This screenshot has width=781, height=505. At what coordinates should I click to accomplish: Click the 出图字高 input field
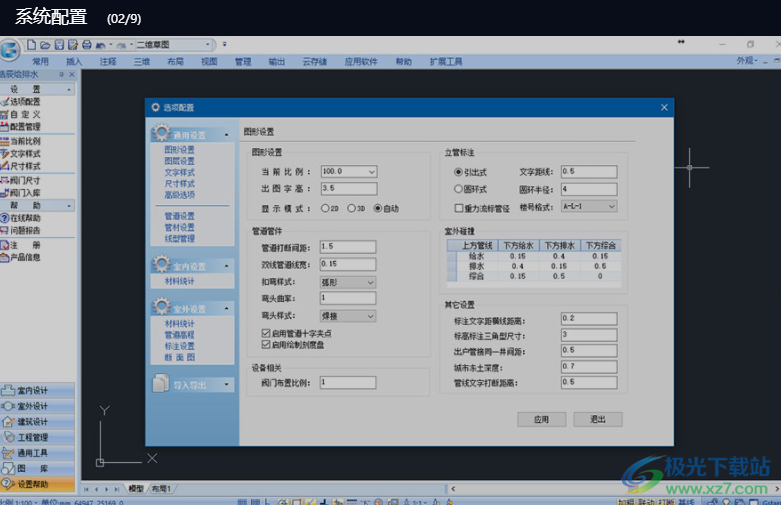pyautogui.click(x=349, y=188)
